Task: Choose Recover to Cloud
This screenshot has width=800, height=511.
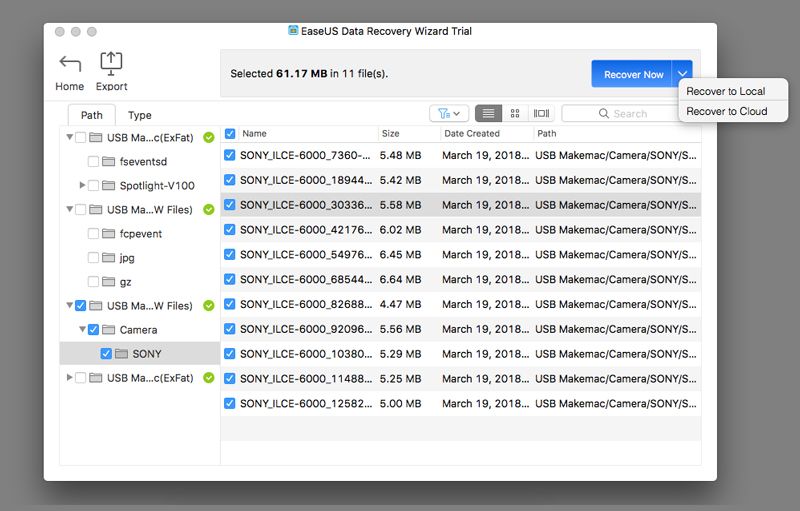Action: (x=727, y=111)
